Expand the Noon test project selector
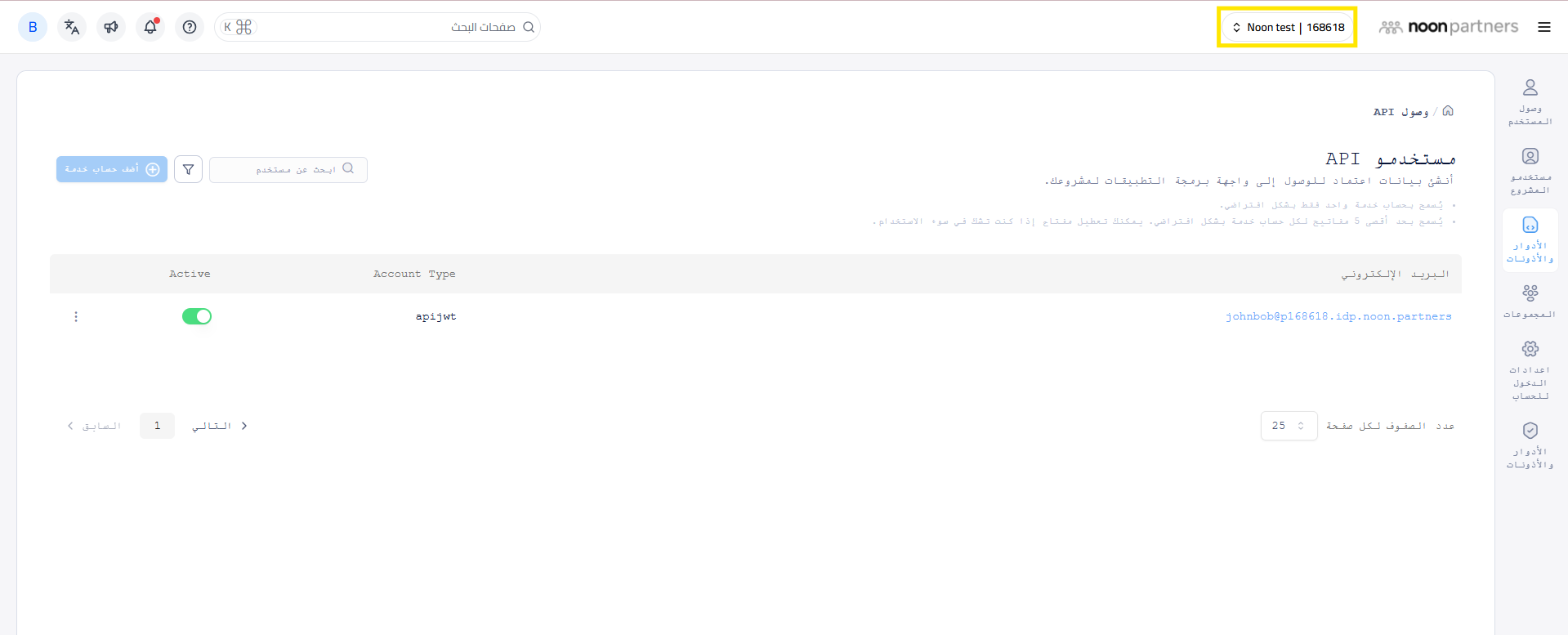 tap(1288, 27)
